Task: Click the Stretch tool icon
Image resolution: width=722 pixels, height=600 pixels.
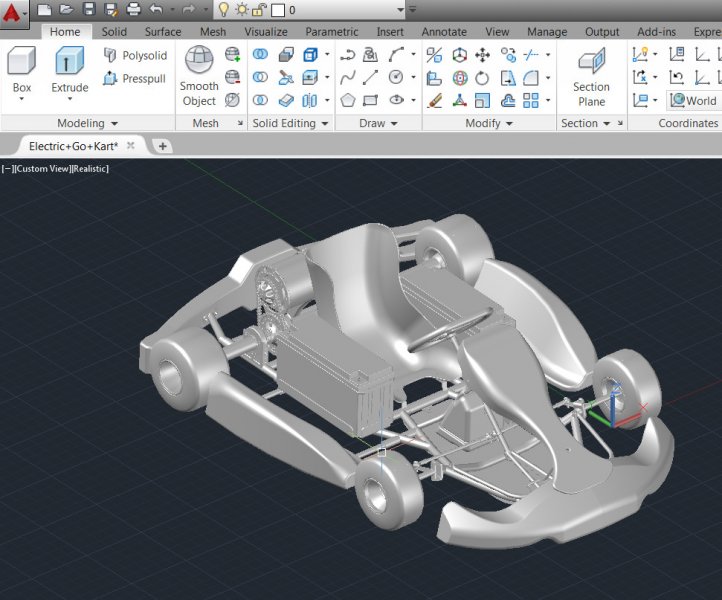Action: [508, 78]
